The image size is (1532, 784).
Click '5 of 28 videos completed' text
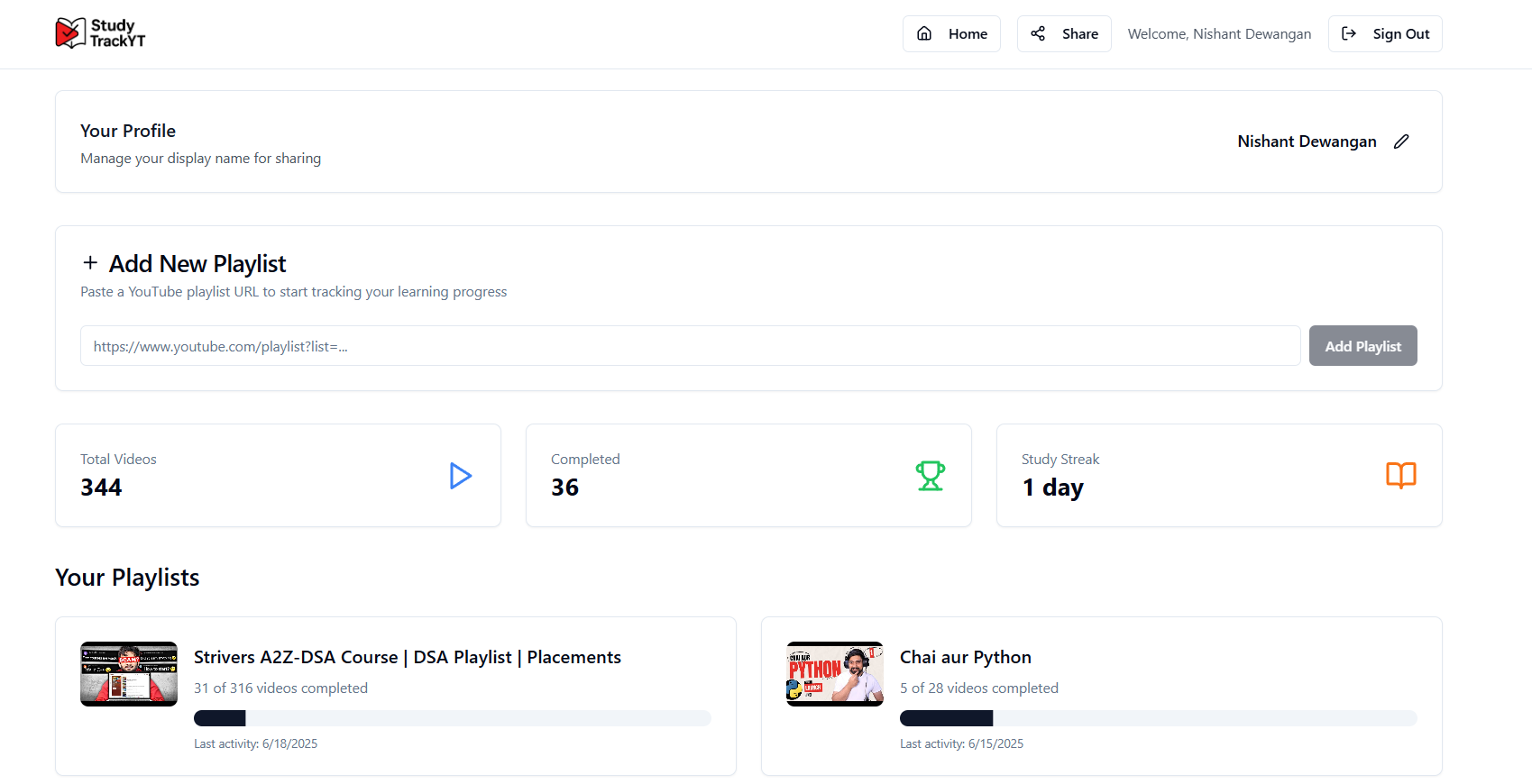click(x=979, y=688)
